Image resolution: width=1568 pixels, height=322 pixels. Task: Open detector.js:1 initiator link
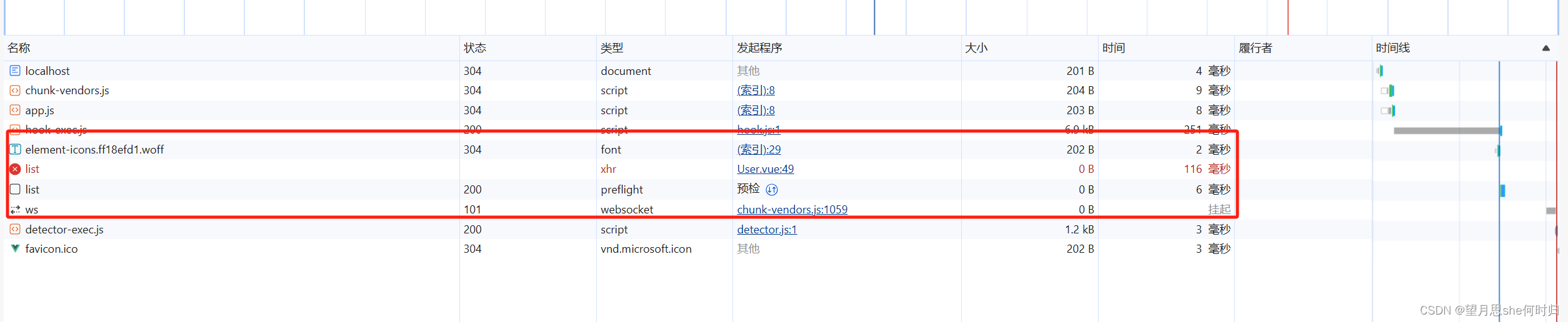767,230
